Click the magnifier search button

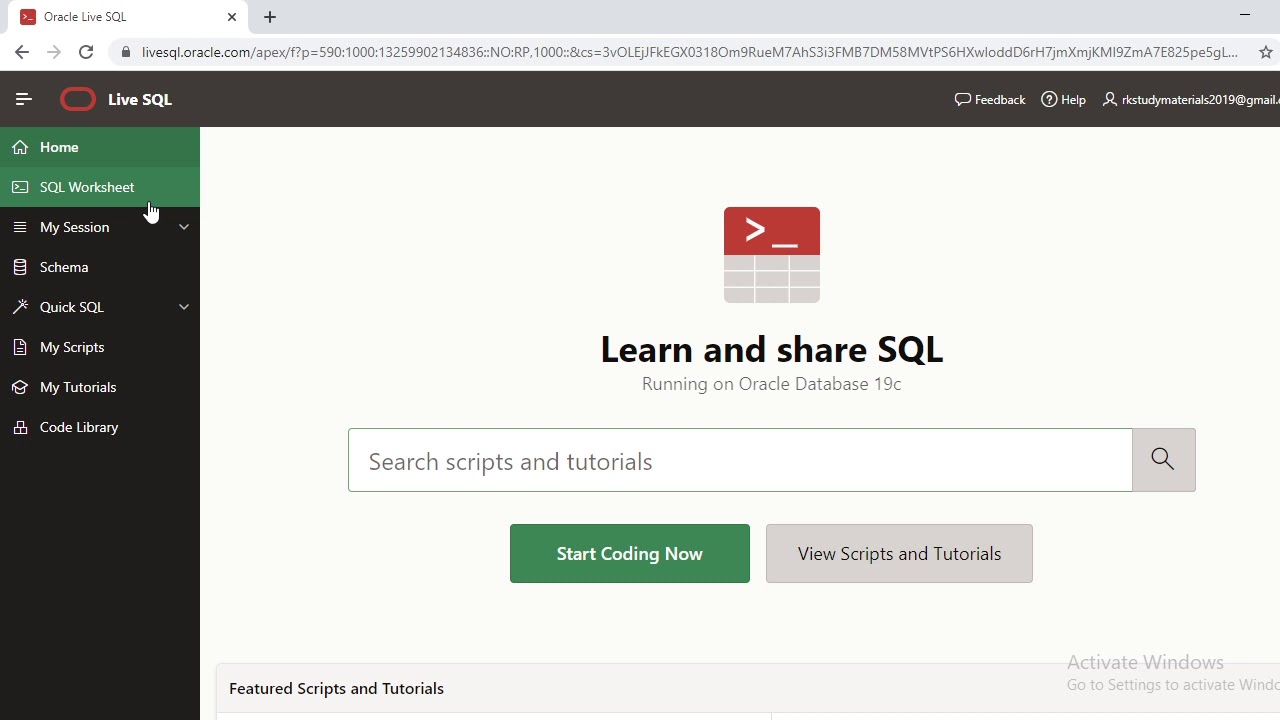[1163, 460]
